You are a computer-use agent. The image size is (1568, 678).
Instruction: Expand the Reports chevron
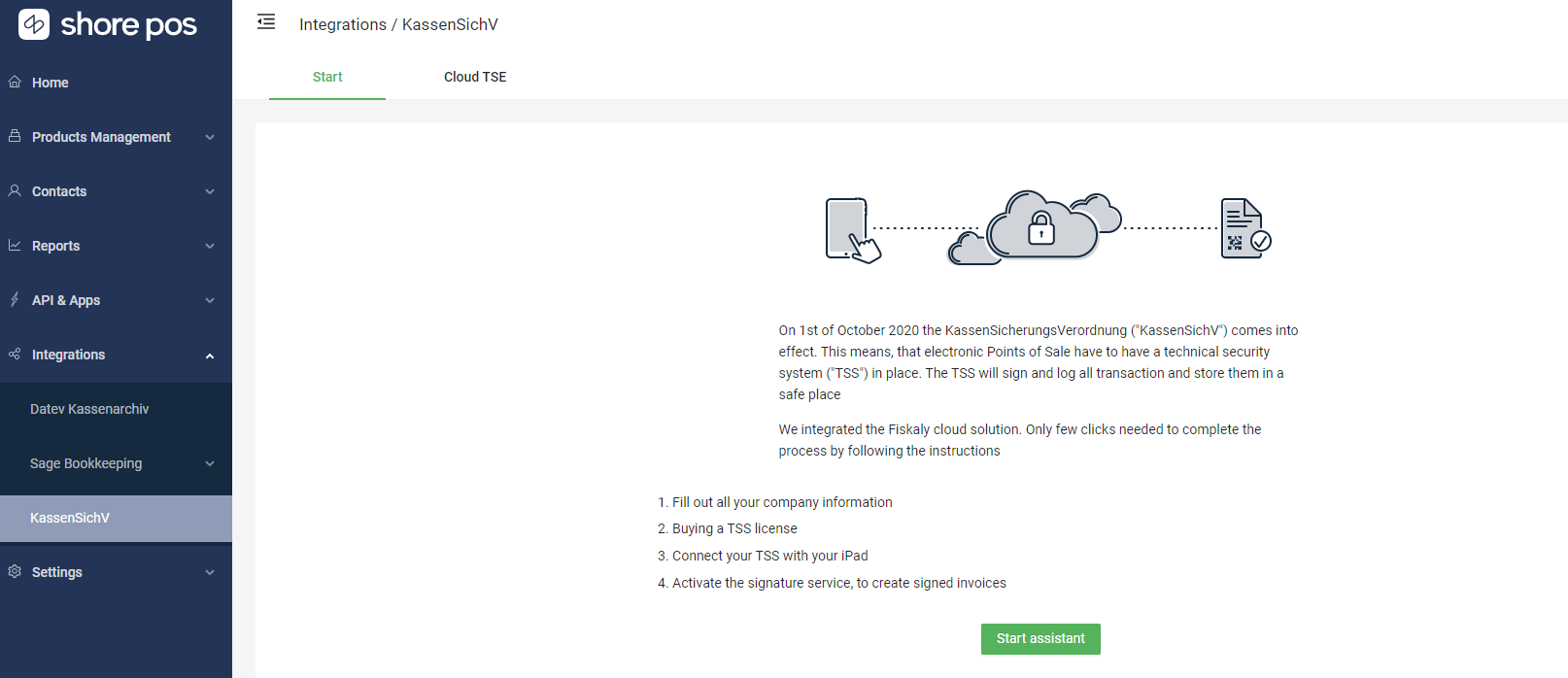(x=210, y=246)
